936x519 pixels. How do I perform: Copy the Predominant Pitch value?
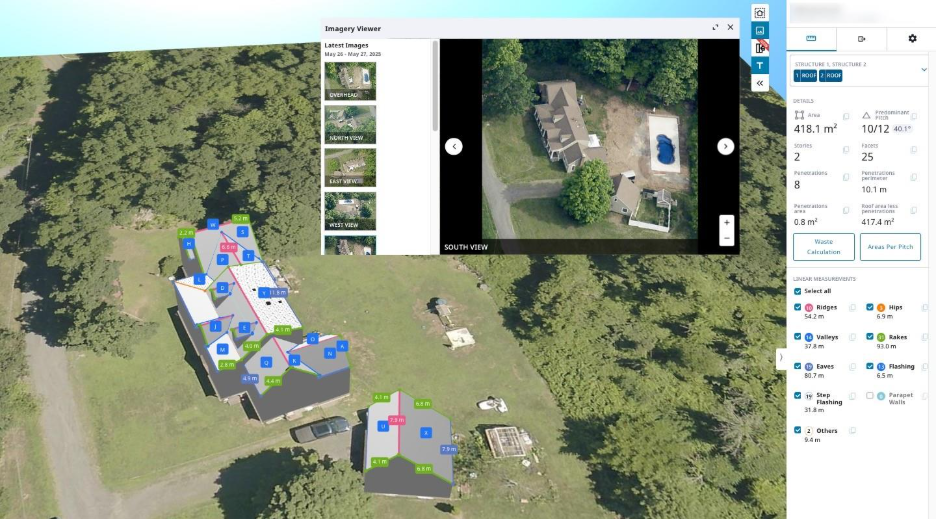[x=914, y=116]
